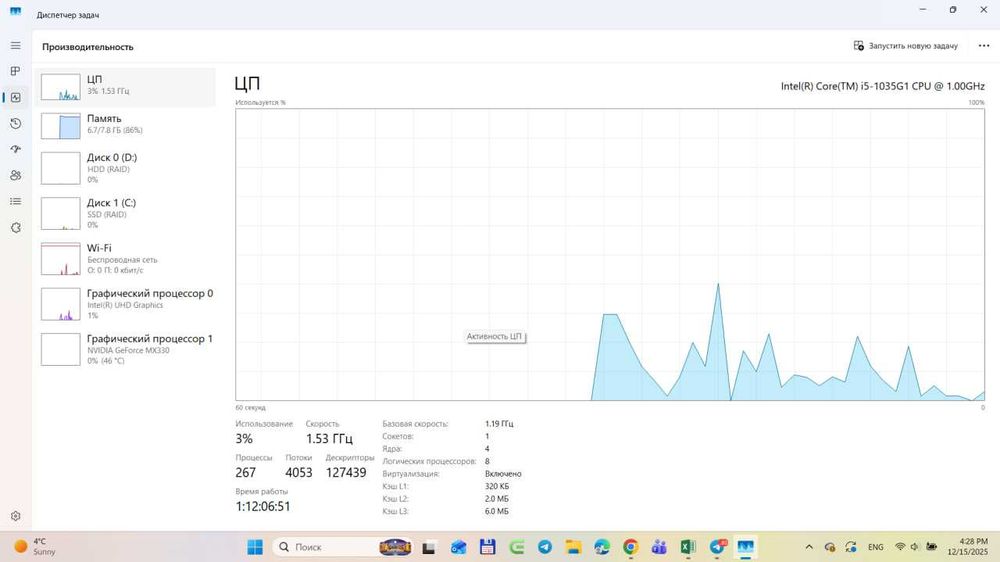Open Startup apps page icon
Image resolution: width=1000 pixels, height=562 pixels.
[15, 149]
